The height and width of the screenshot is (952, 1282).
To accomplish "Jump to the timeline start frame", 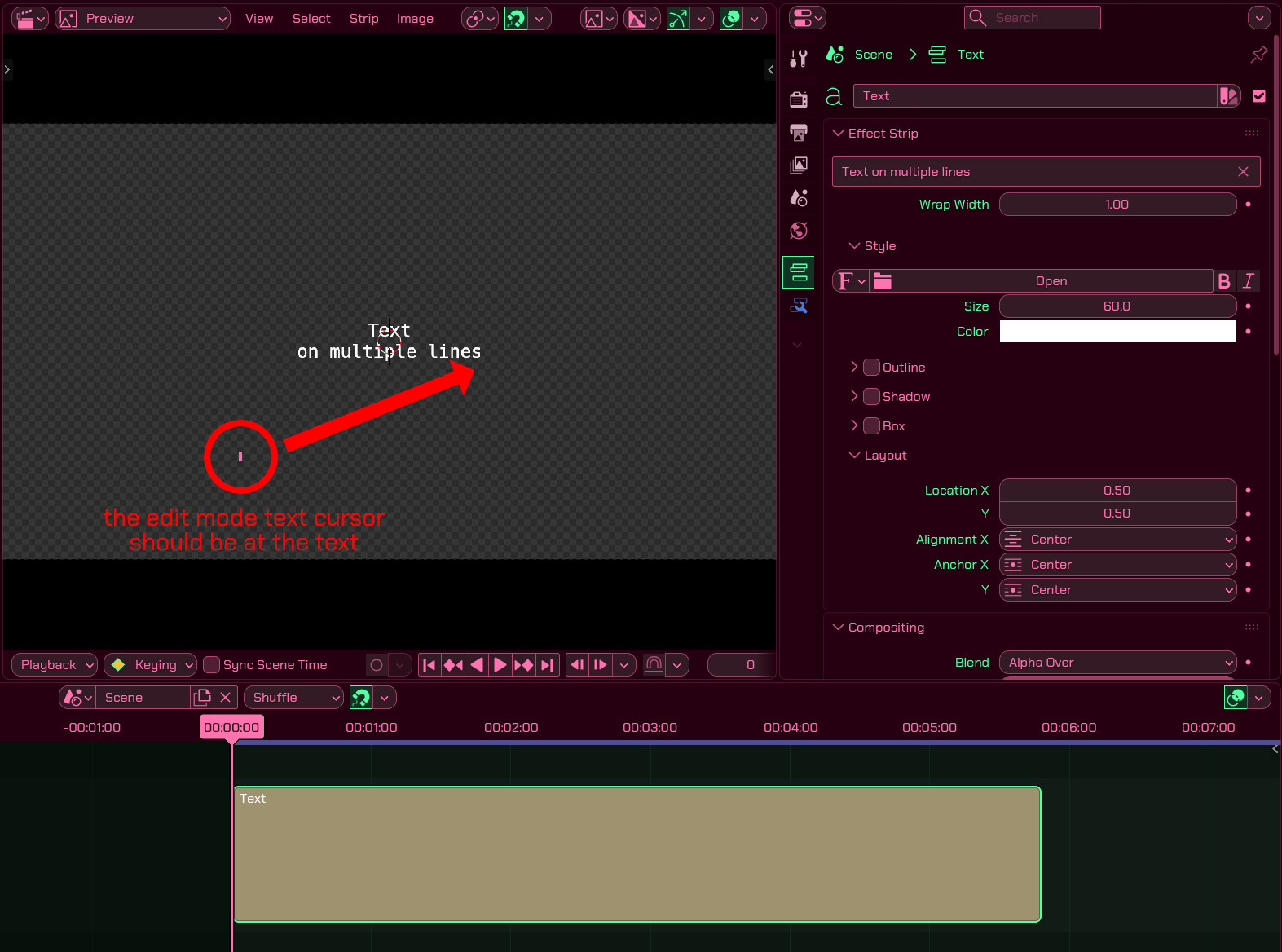I will coord(429,665).
